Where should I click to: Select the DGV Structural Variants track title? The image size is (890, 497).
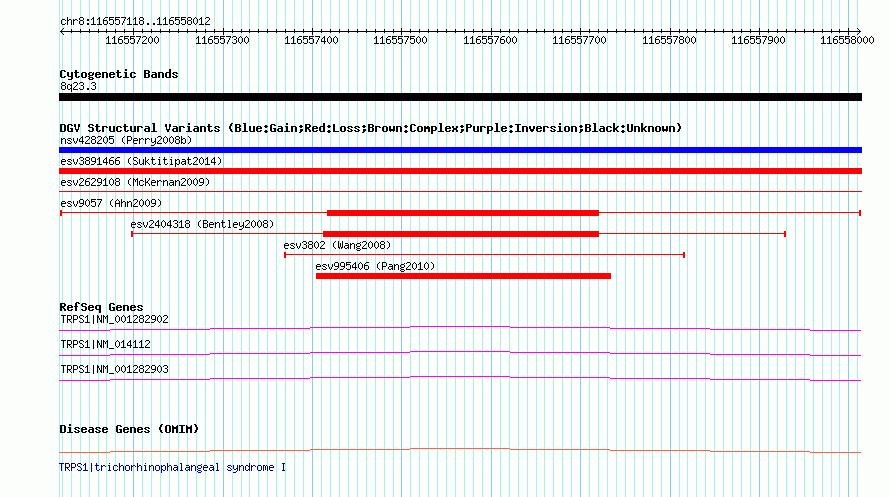370,128
